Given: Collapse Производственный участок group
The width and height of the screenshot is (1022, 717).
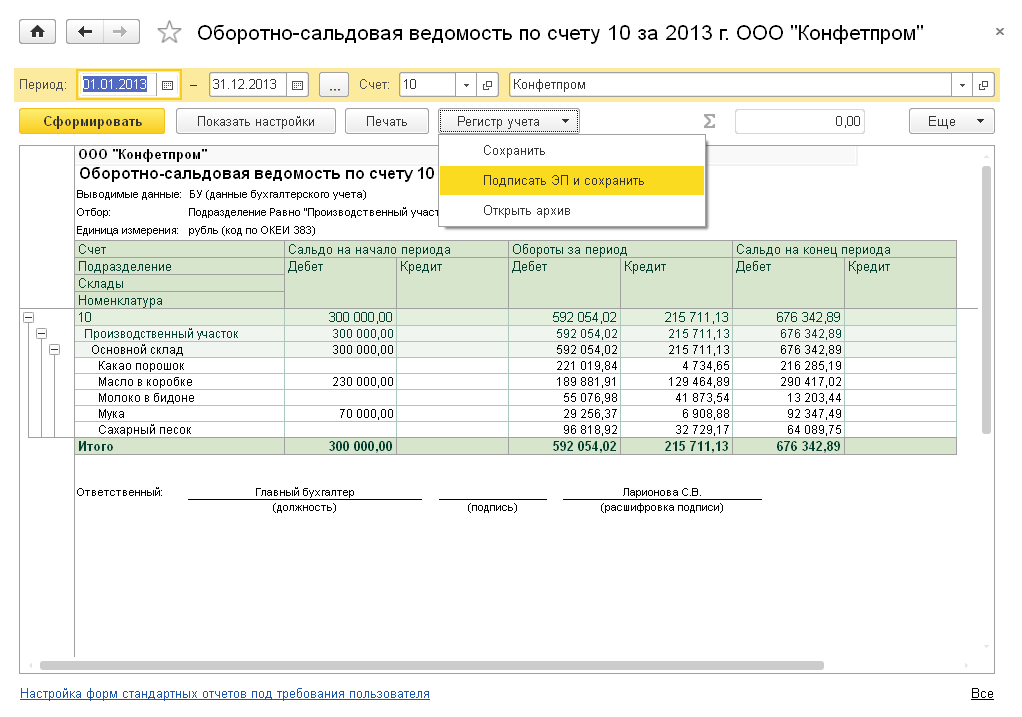Looking at the screenshot, I should tap(42, 334).
